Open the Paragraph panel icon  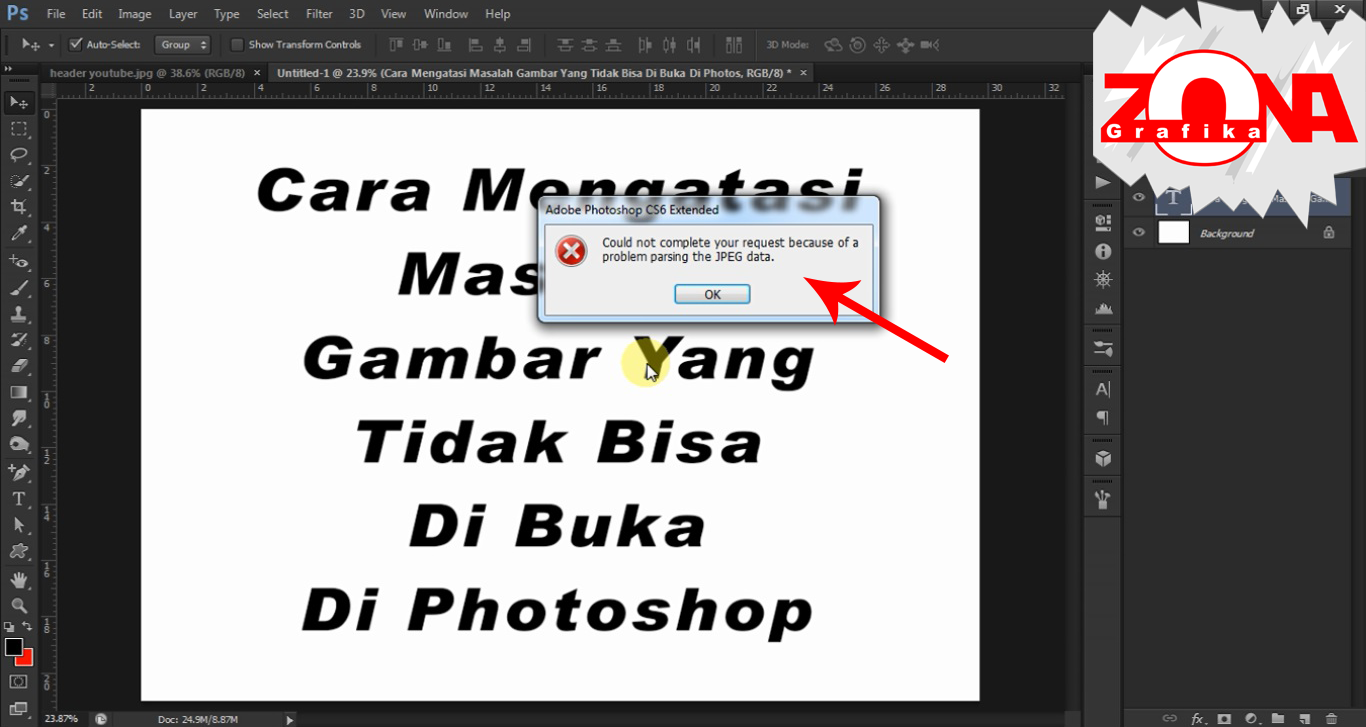1103,417
